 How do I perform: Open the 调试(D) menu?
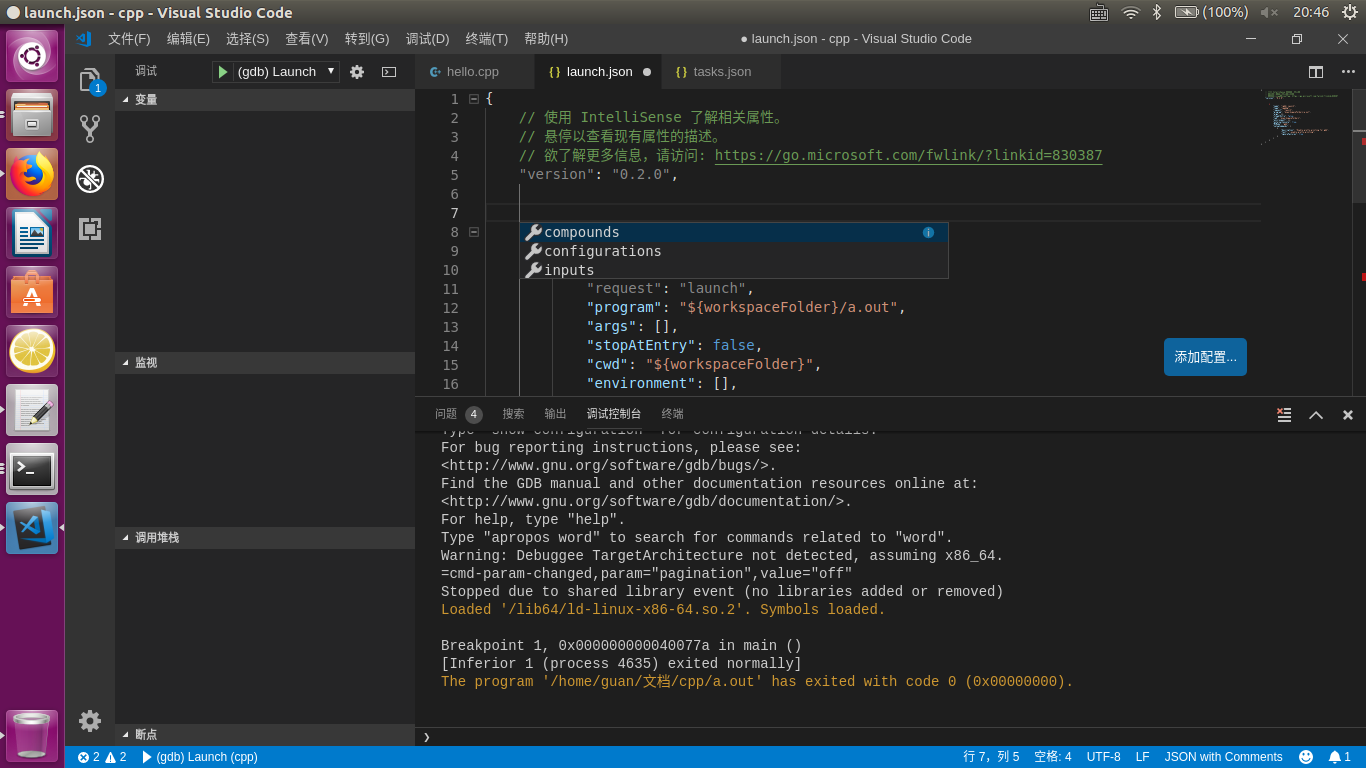[x=427, y=39]
